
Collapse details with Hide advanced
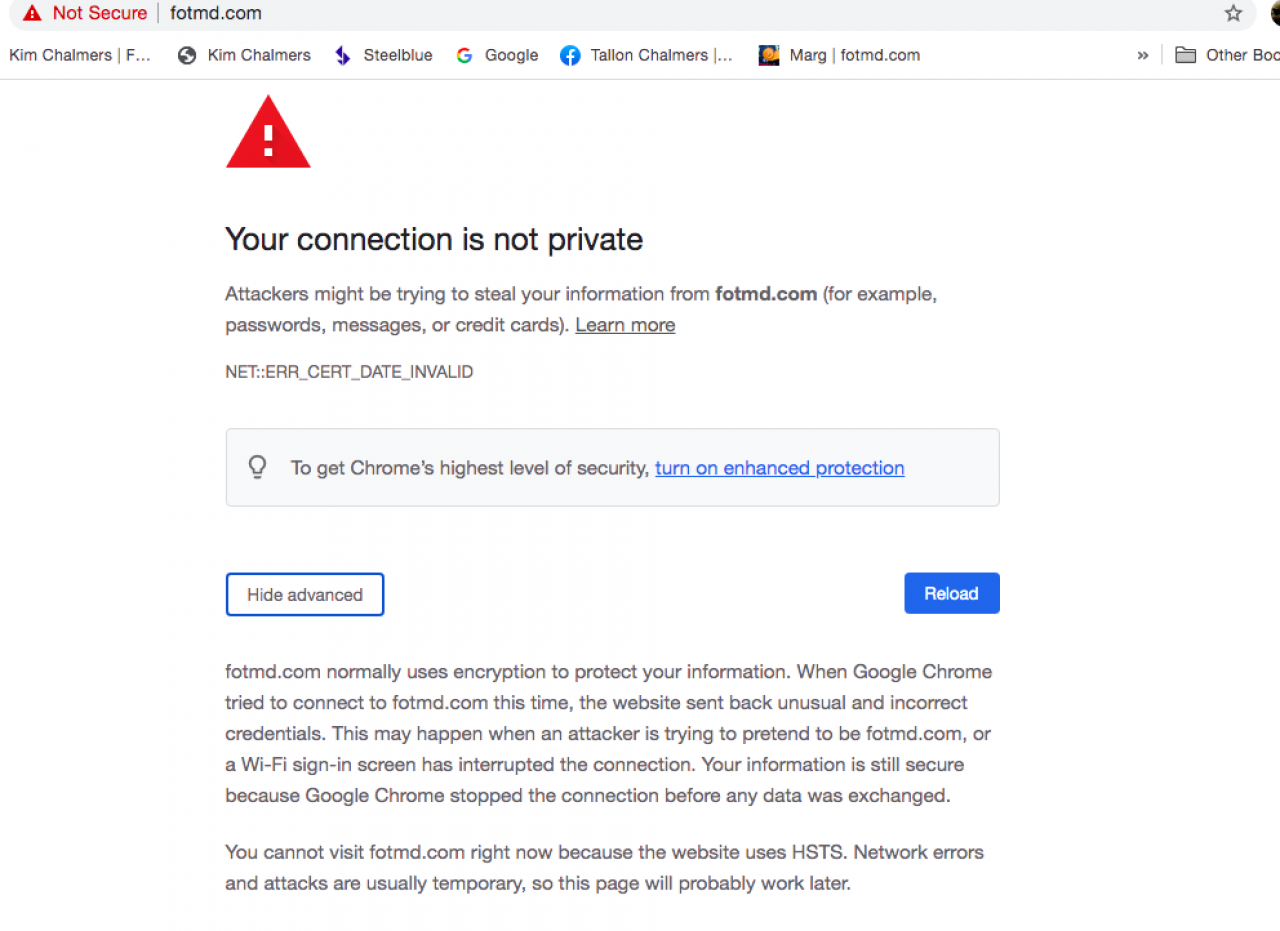point(305,595)
